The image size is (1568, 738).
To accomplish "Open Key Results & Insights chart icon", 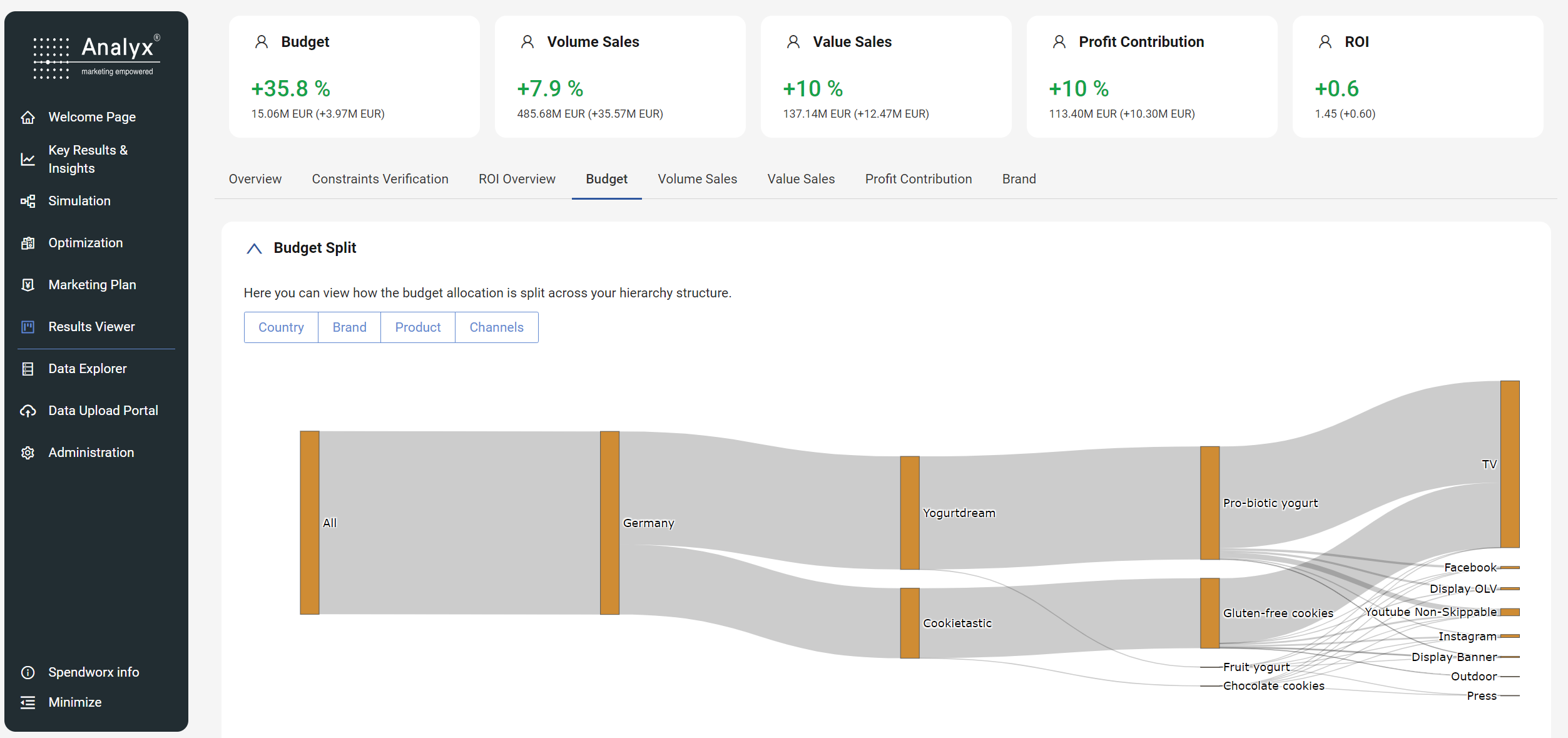I will pos(28,159).
